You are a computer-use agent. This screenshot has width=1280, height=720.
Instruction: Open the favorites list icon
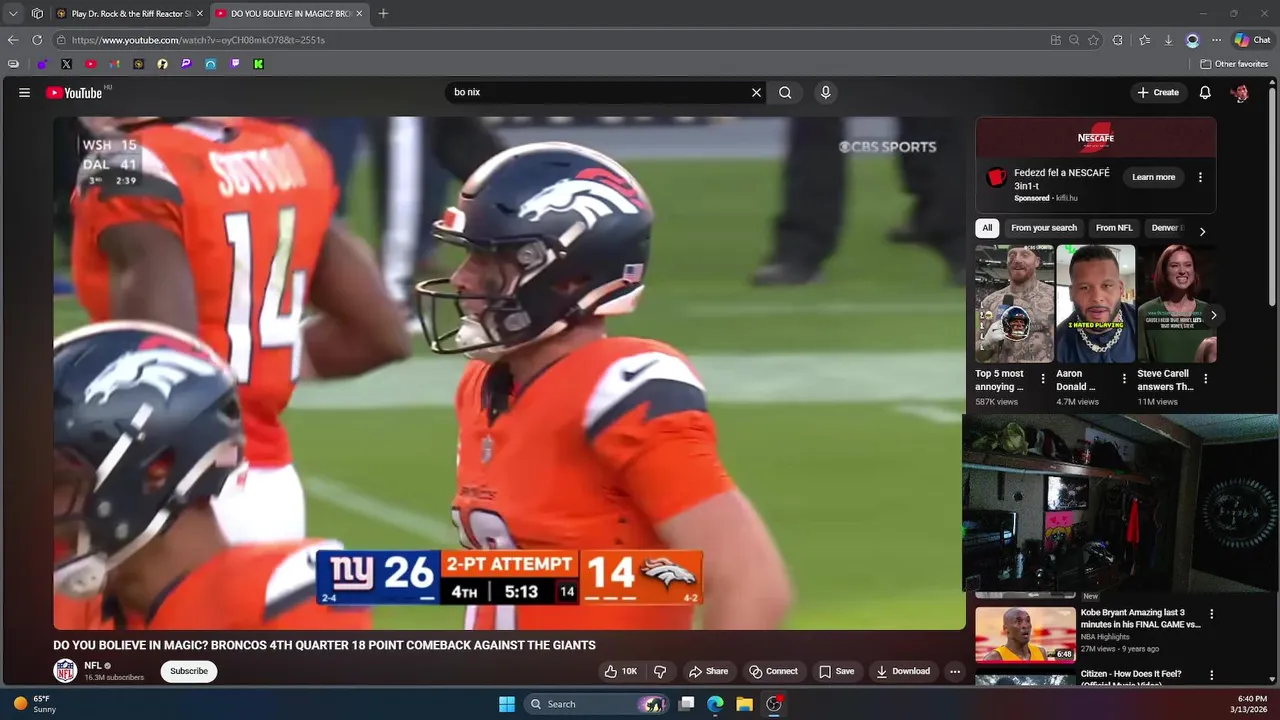pyautogui.click(x=1144, y=40)
